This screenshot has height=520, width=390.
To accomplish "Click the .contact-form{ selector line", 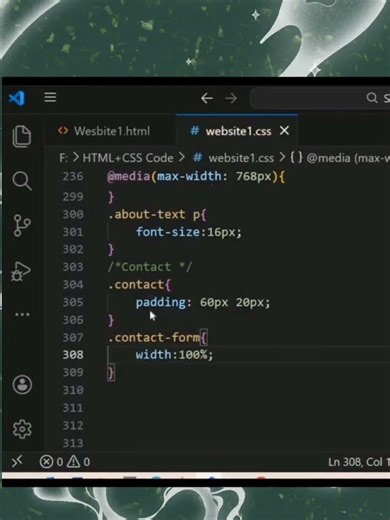I will [x=157, y=338].
